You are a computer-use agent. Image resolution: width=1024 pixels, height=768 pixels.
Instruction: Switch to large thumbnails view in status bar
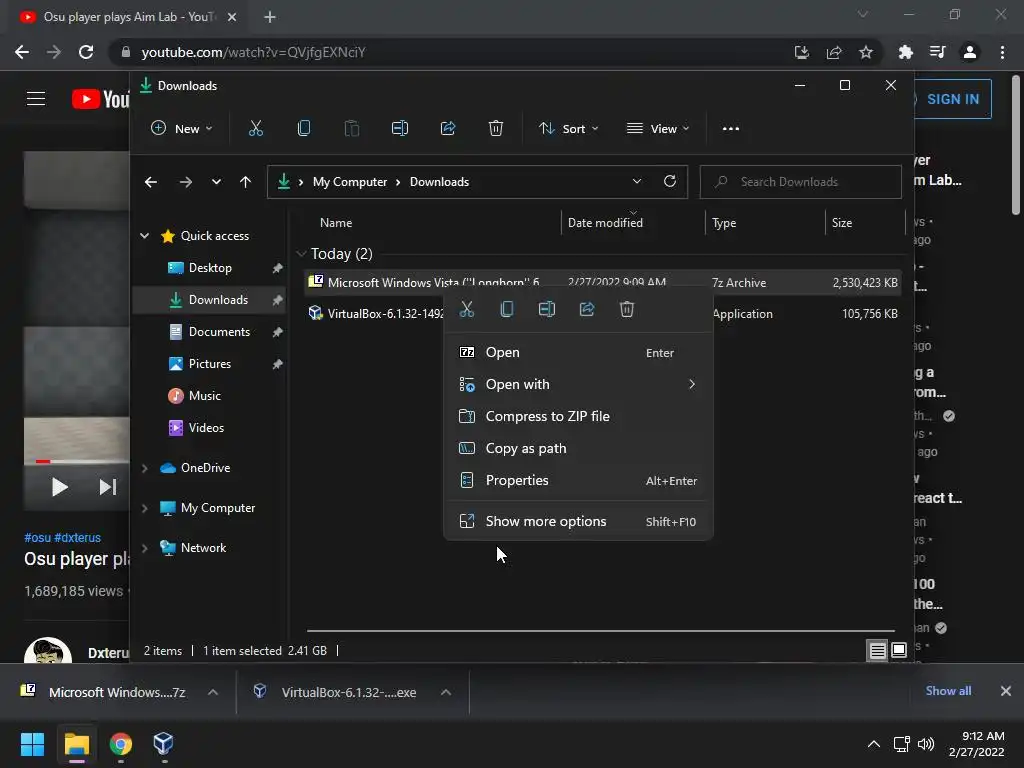899,650
